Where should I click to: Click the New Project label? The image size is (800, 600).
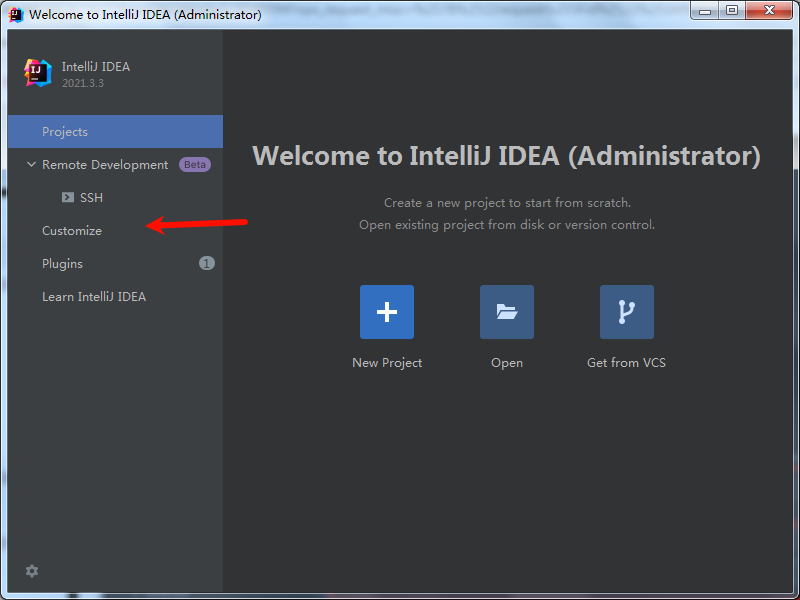tap(387, 363)
